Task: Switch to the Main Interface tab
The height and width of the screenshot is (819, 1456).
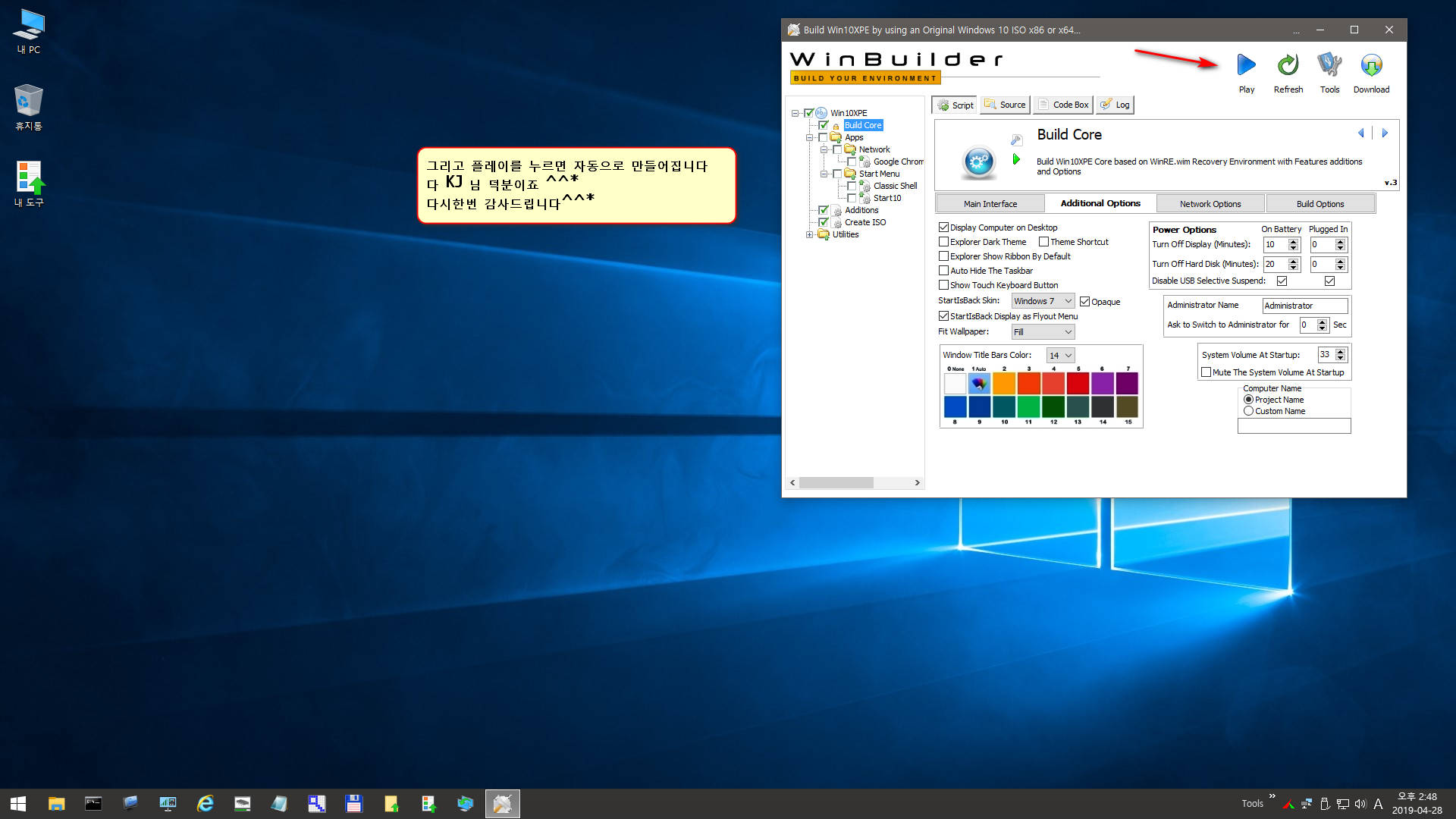Action: coord(990,204)
